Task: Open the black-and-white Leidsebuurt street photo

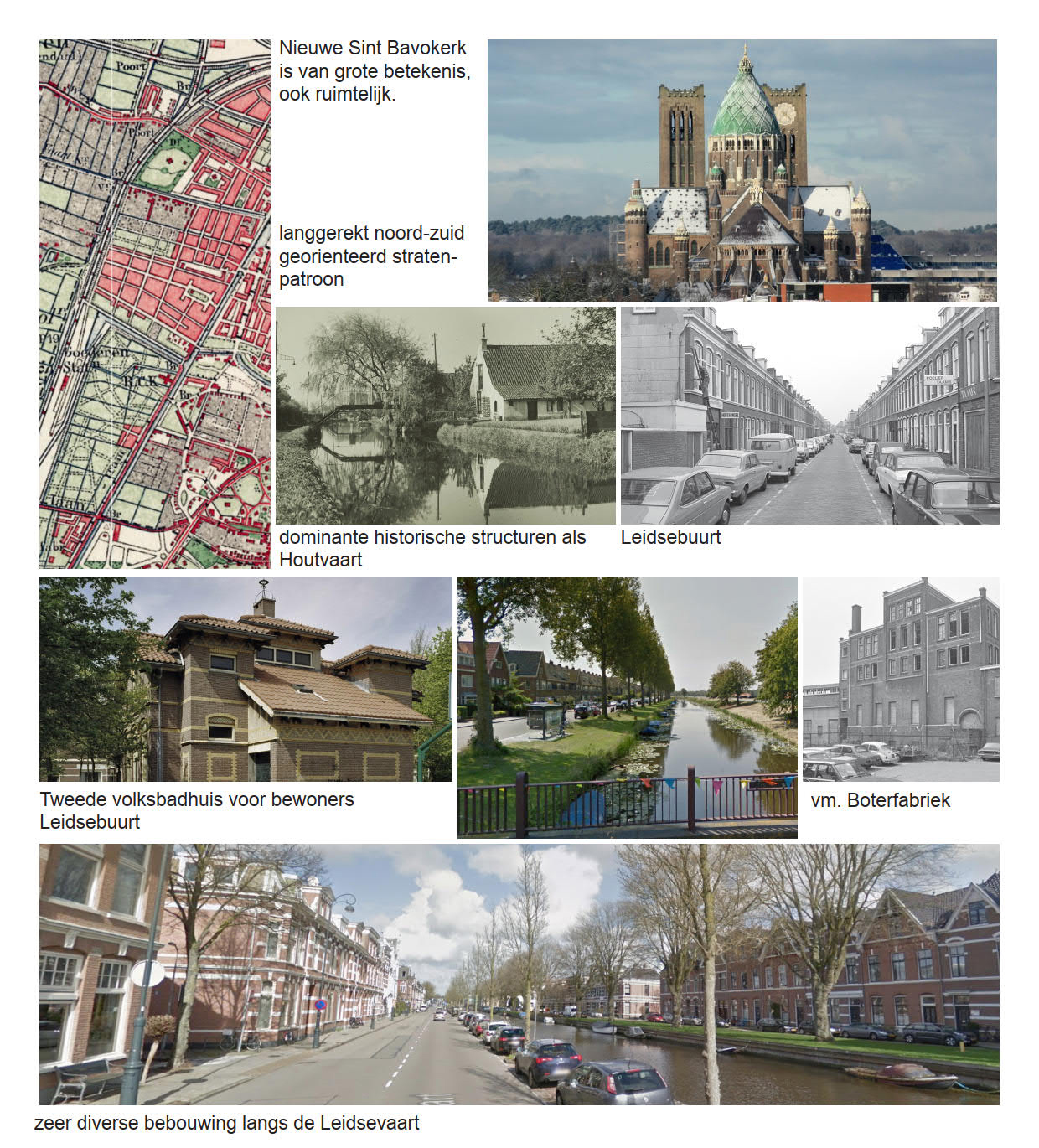Action: (809, 416)
